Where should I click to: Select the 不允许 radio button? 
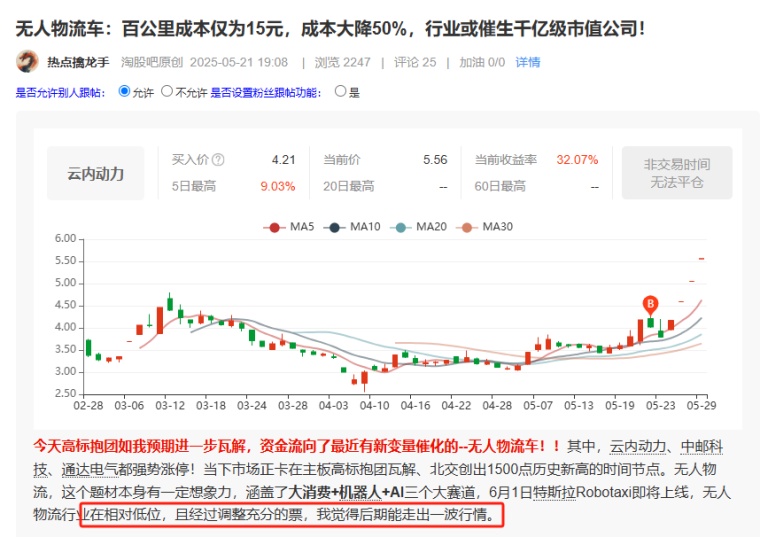click(167, 91)
